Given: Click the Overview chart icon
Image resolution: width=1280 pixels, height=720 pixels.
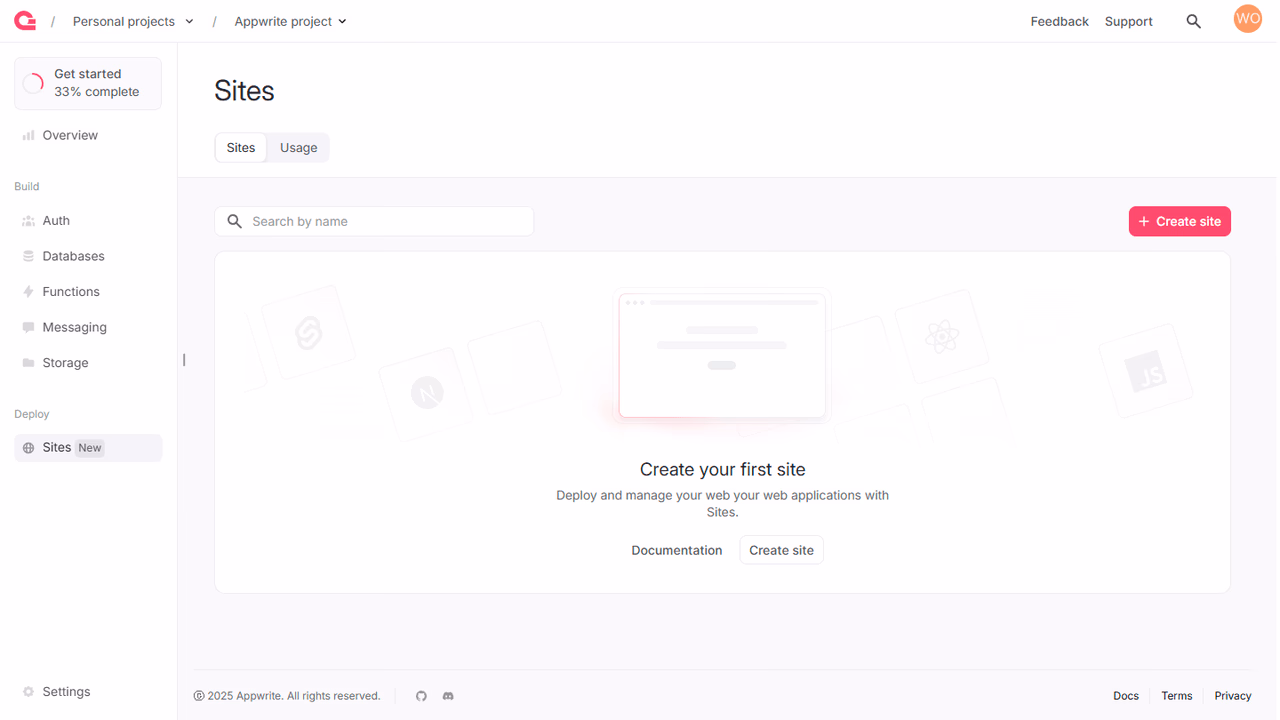Looking at the screenshot, I should (28, 135).
